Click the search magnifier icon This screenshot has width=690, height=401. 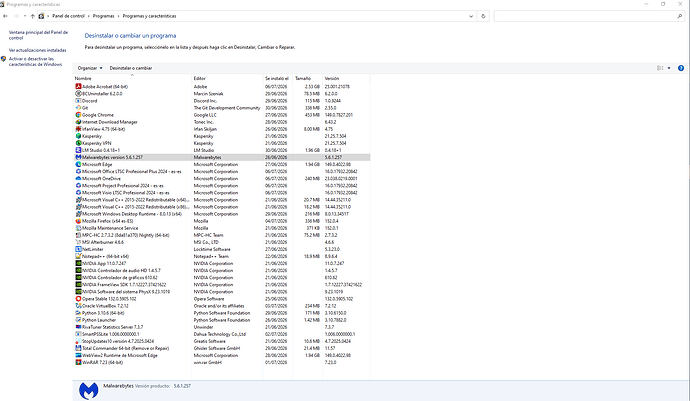(680, 16)
